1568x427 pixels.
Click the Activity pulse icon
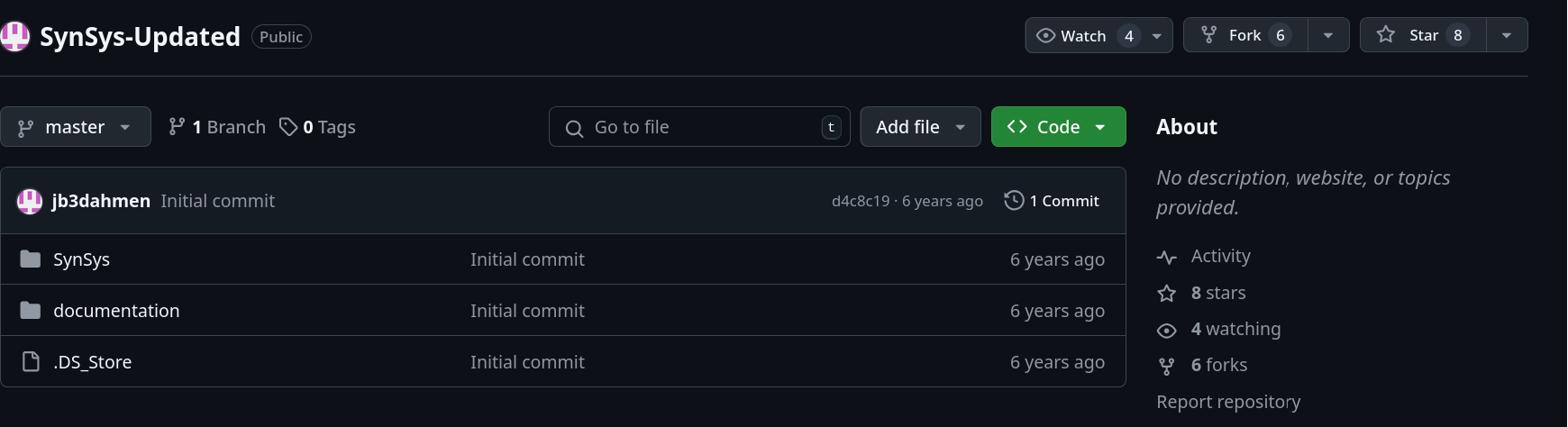(1167, 258)
